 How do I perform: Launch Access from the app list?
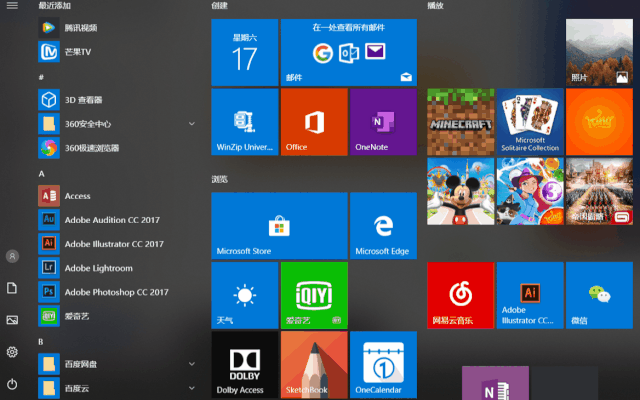pyautogui.click(x=117, y=196)
